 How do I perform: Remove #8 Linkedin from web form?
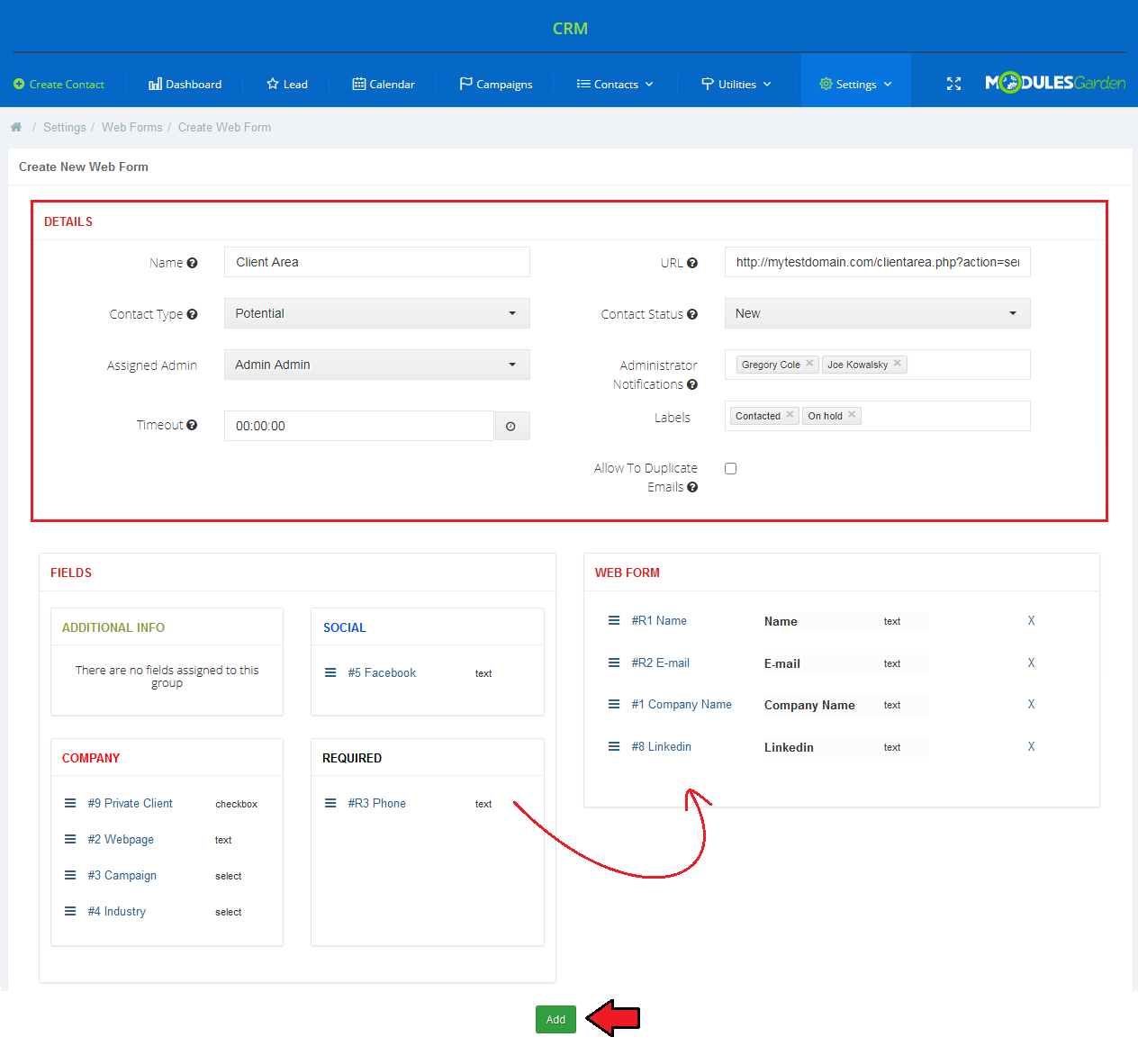pos(1032,746)
